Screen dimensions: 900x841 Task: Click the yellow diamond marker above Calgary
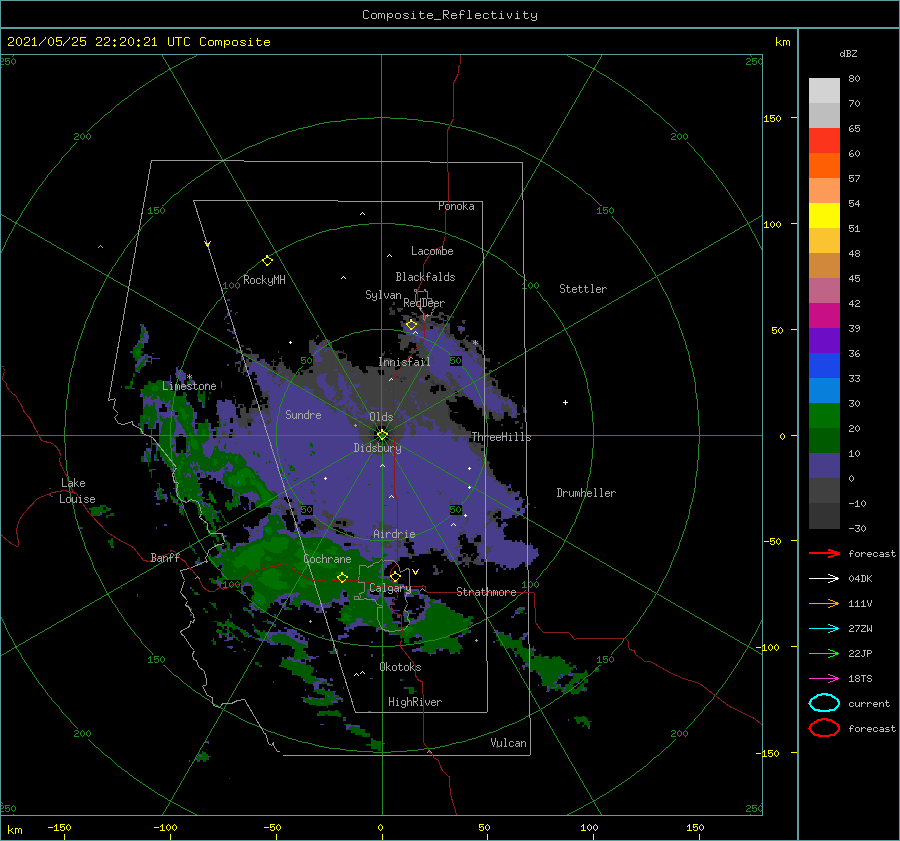point(395,576)
